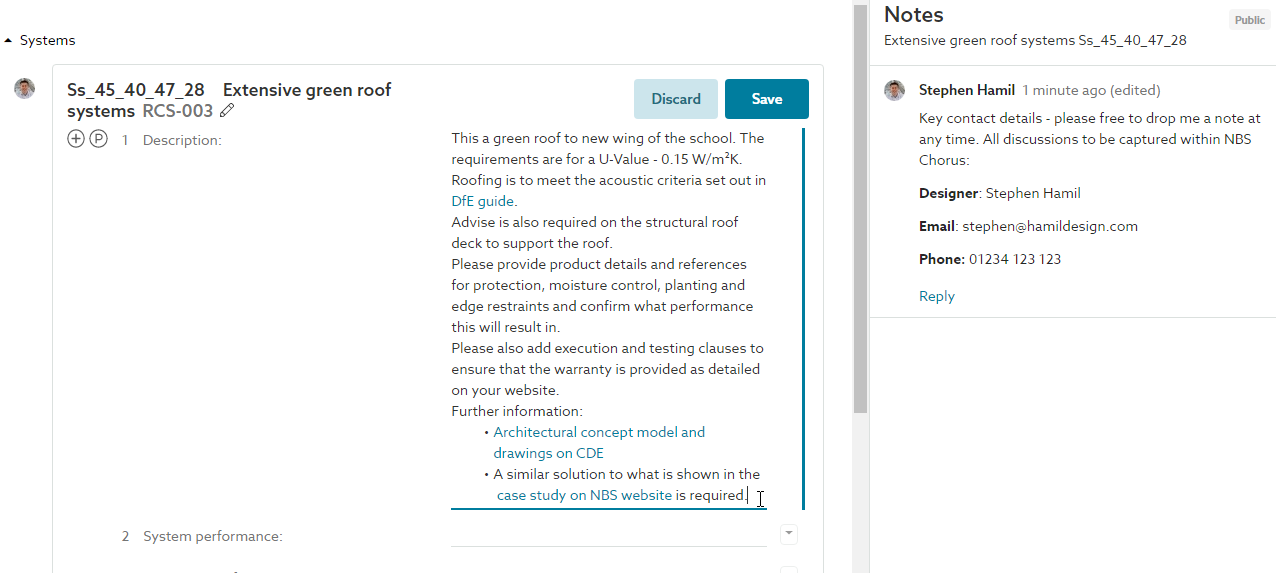This screenshot has width=1276, height=573.
Task: Open the DfE guide link
Action: pos(483,201)
